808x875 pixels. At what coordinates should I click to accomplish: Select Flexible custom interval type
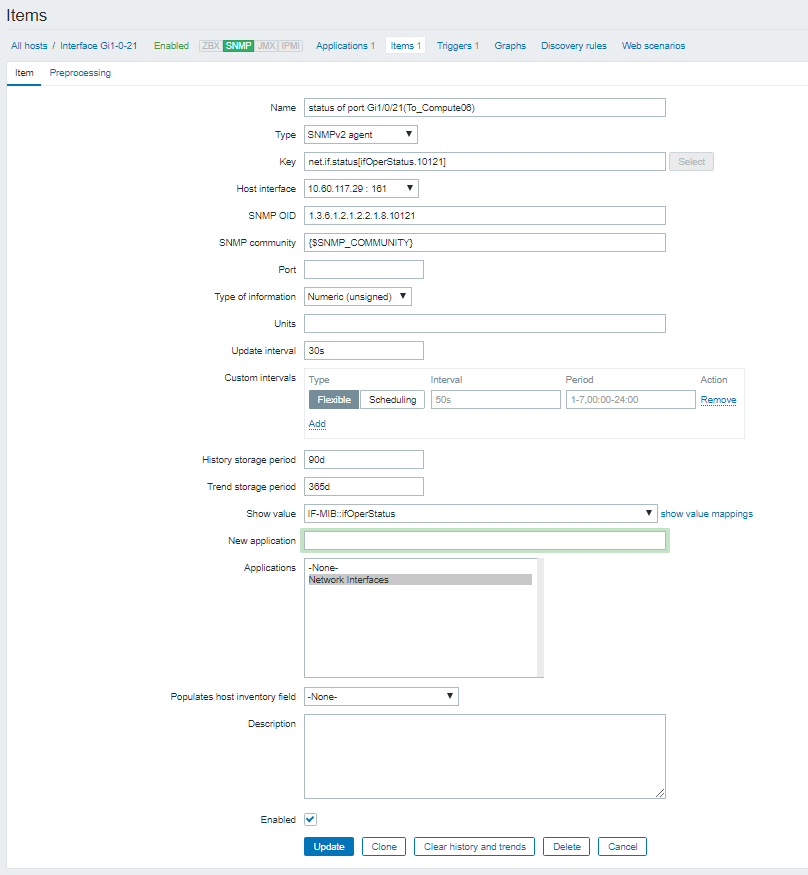(x=334, y=400)
